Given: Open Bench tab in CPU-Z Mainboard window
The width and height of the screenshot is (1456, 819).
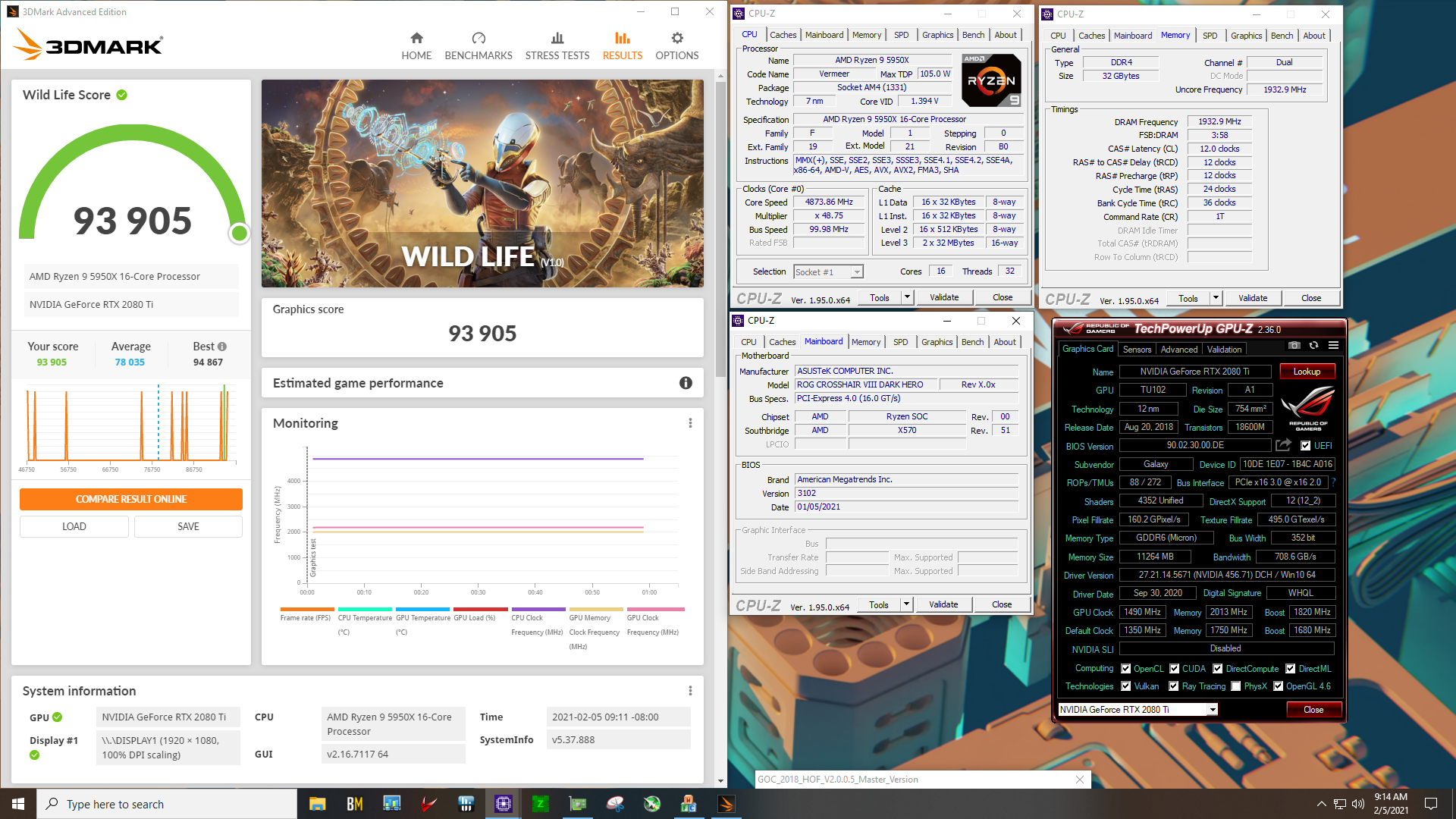Looking at the screenshot, I should coord(972,342).
